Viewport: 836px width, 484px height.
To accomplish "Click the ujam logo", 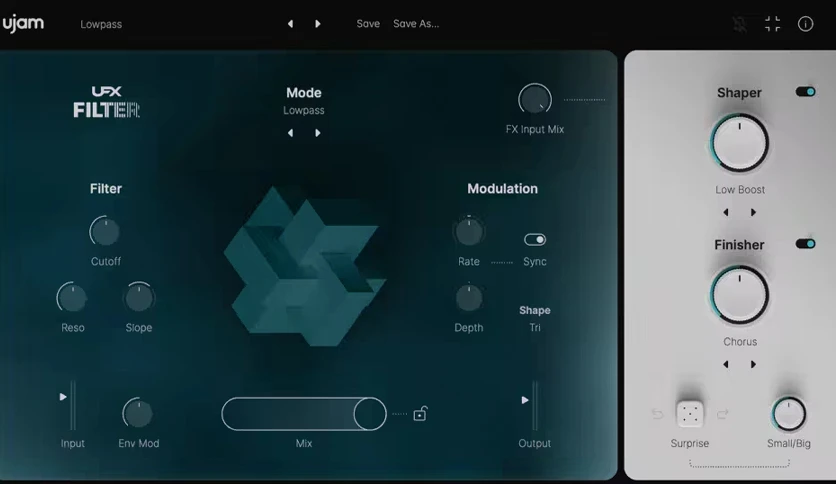I will [x=23, y=24].
